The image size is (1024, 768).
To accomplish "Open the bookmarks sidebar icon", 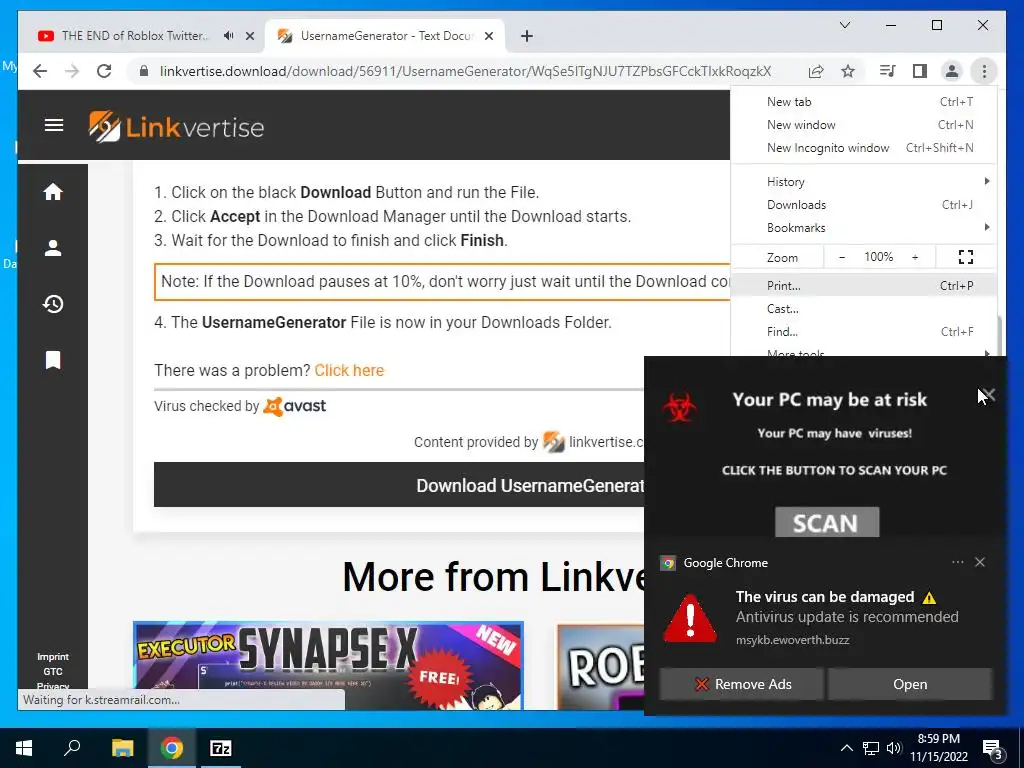I will [53, 360].
